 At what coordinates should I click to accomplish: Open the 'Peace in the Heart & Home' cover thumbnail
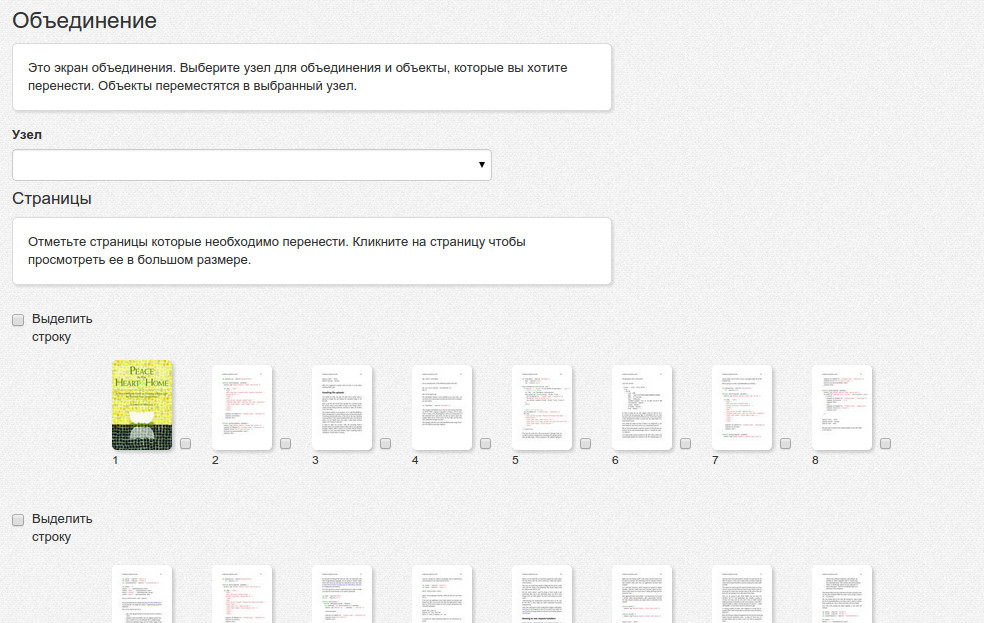(x=142, y=405)
